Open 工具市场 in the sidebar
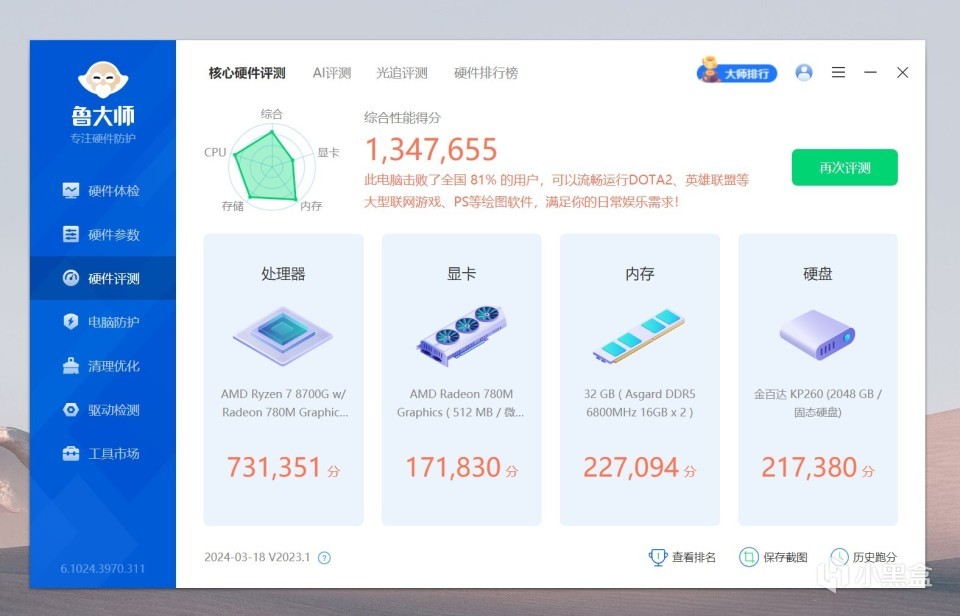 102,454
